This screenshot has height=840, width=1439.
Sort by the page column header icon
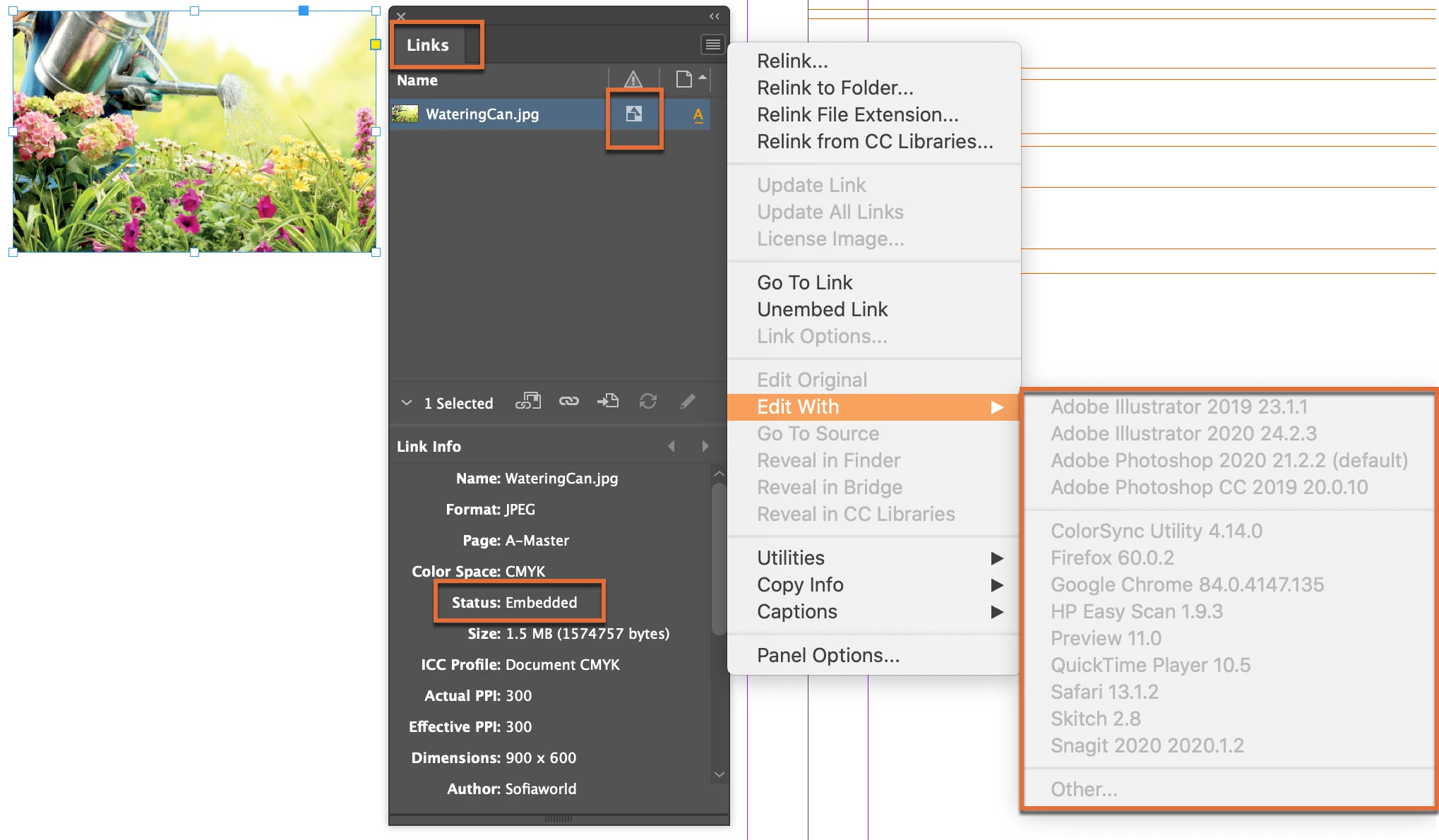pos(683,80)
